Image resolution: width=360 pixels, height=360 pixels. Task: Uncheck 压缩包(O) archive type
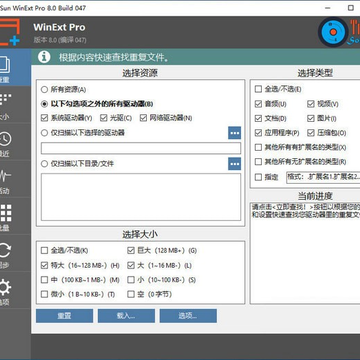(311, 133)
